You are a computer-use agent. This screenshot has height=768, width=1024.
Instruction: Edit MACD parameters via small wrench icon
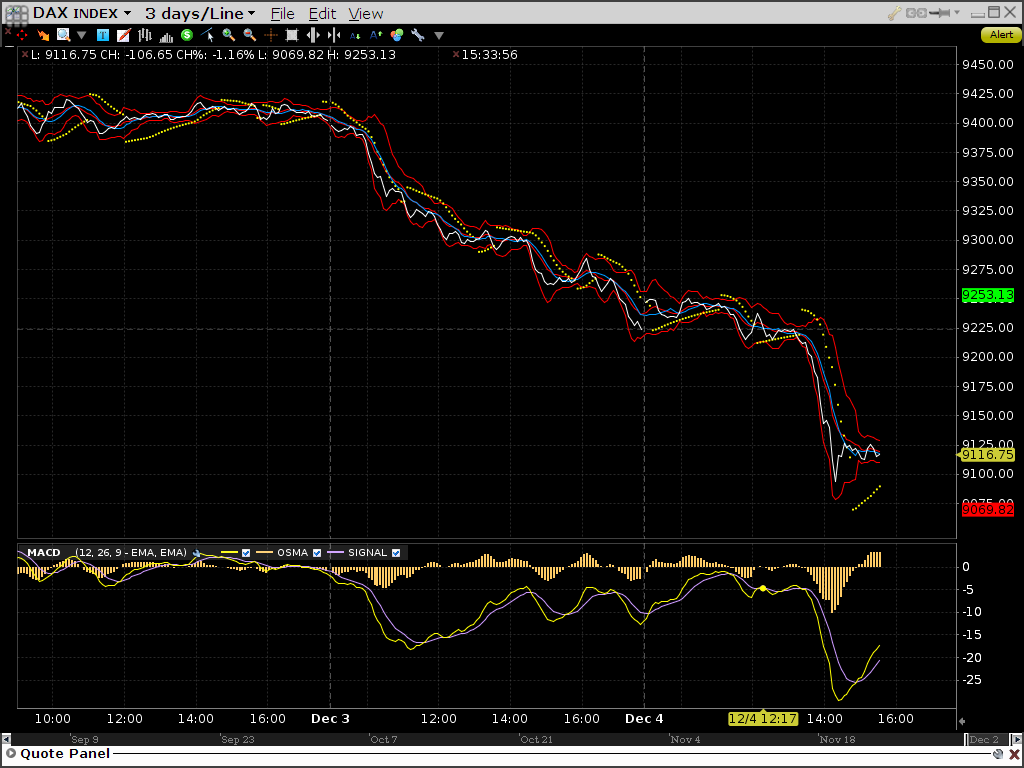coord(197,553)
